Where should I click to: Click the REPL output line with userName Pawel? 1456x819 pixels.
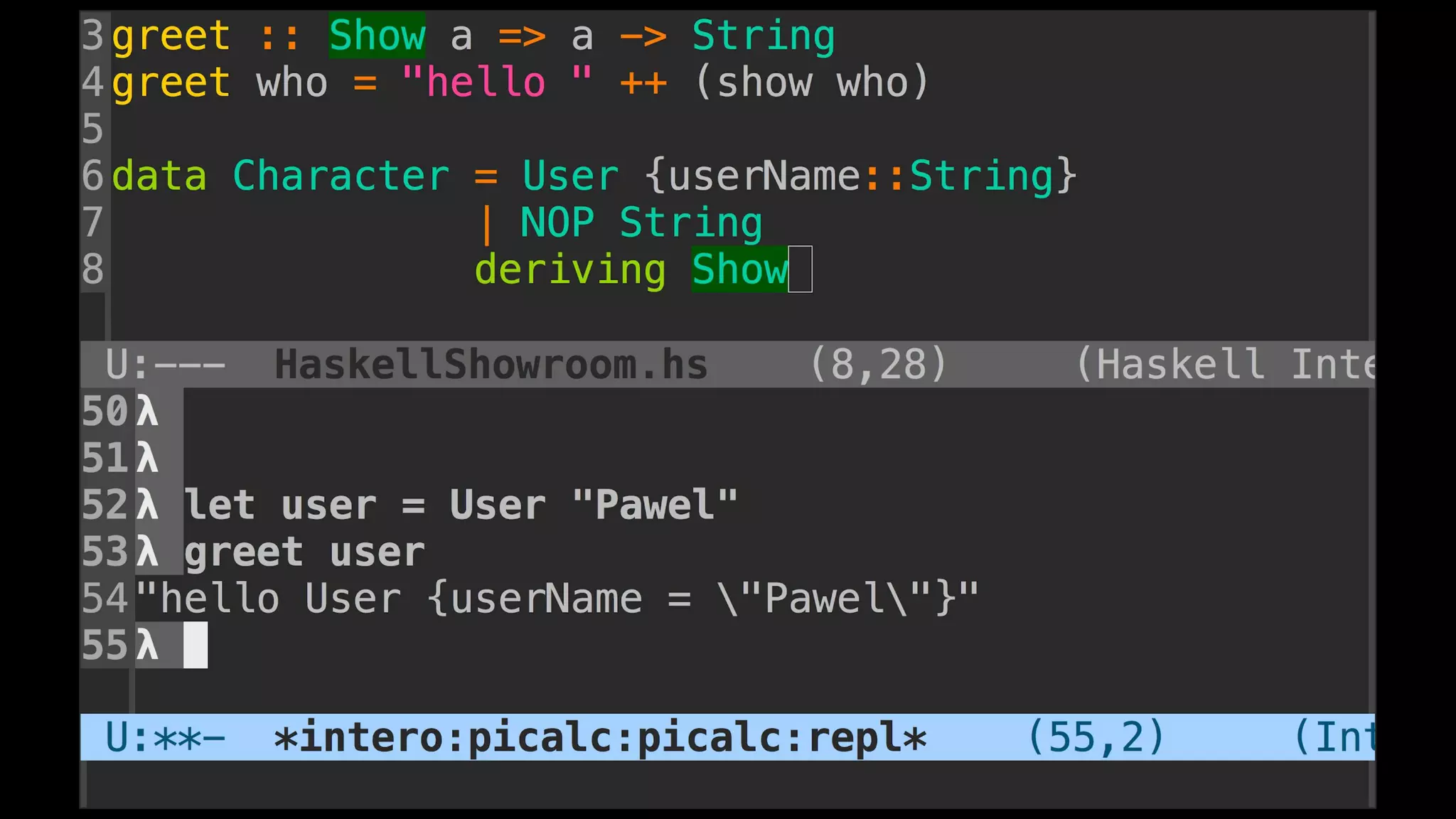(x=557, y=599)
